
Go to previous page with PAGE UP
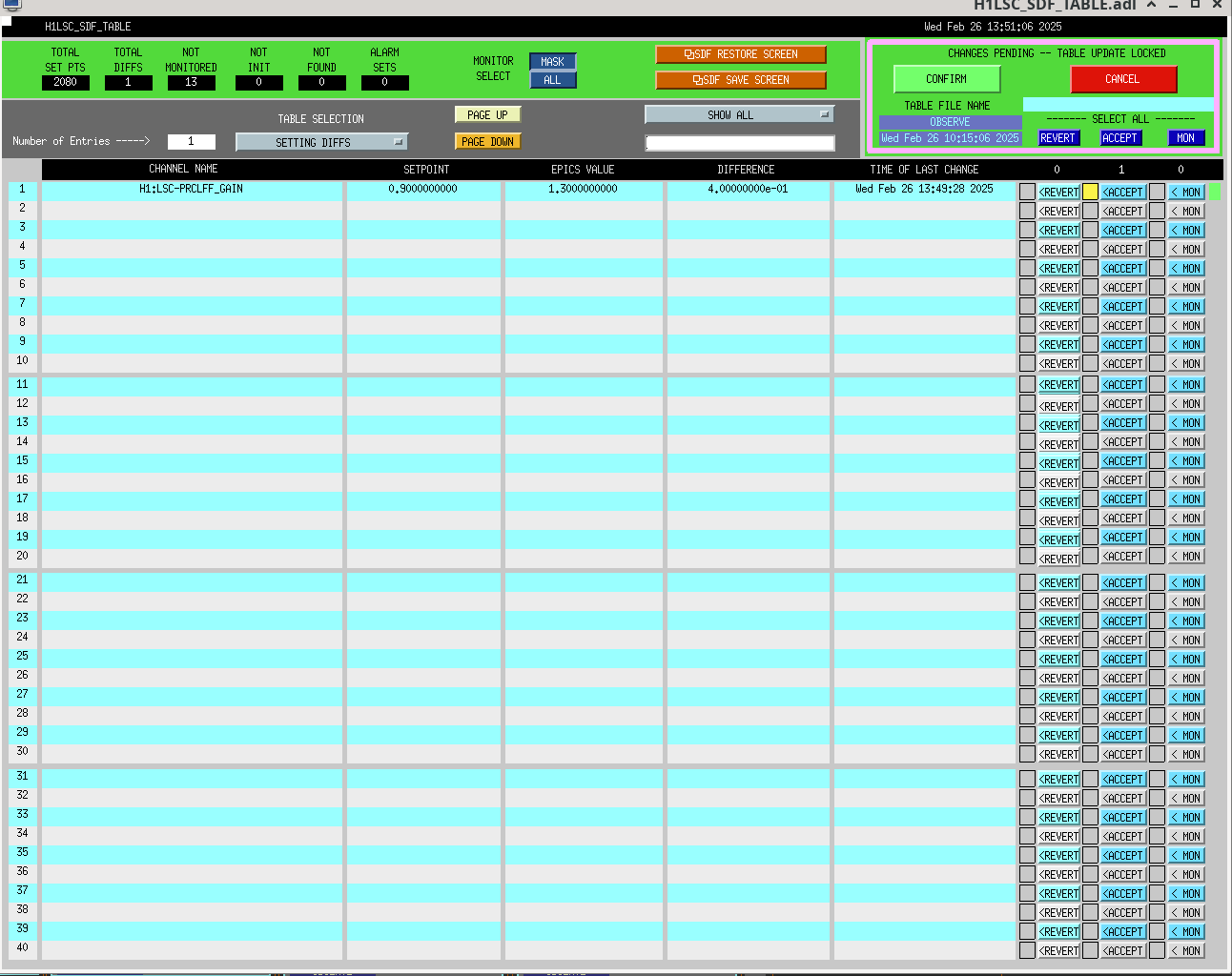click(488, 114)
